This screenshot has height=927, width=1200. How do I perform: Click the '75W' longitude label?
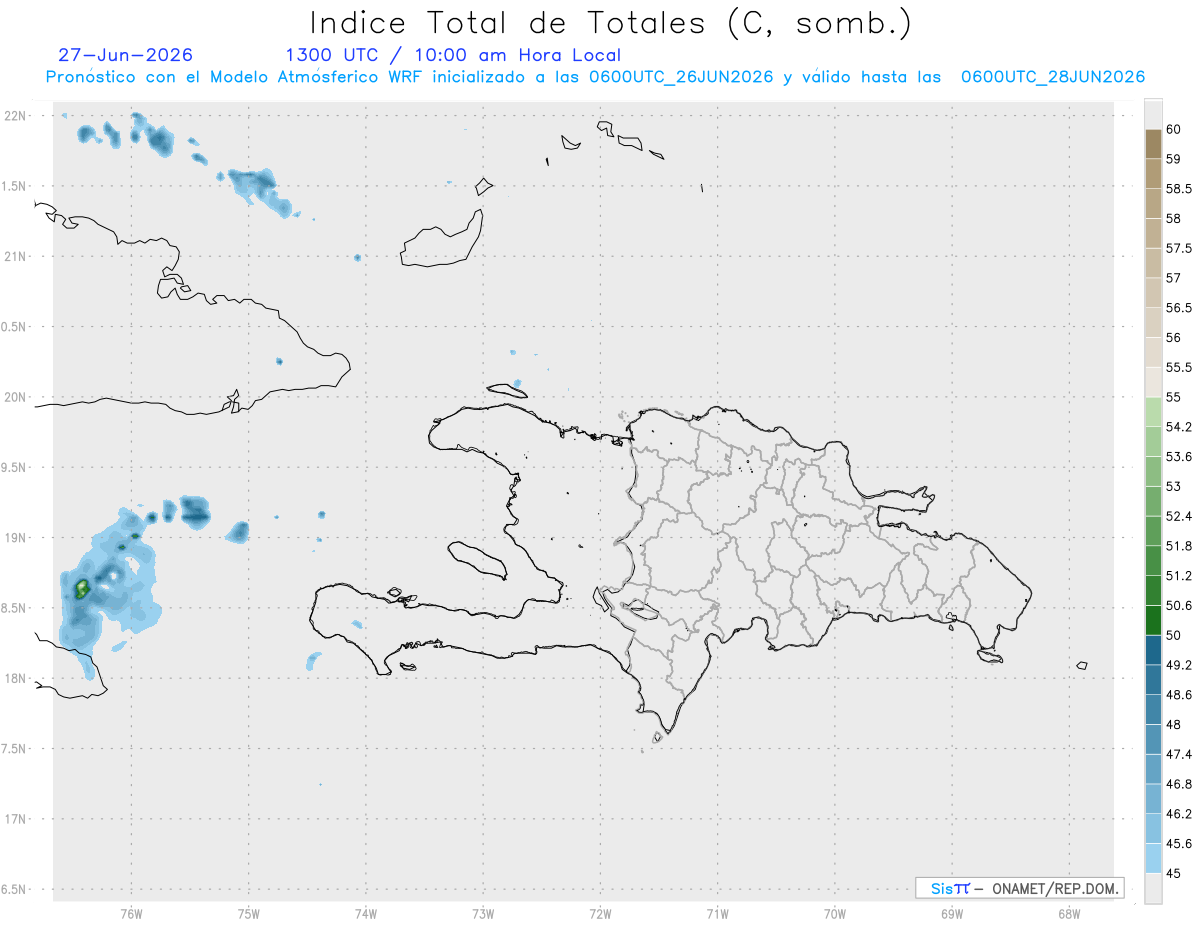[248, 914]
